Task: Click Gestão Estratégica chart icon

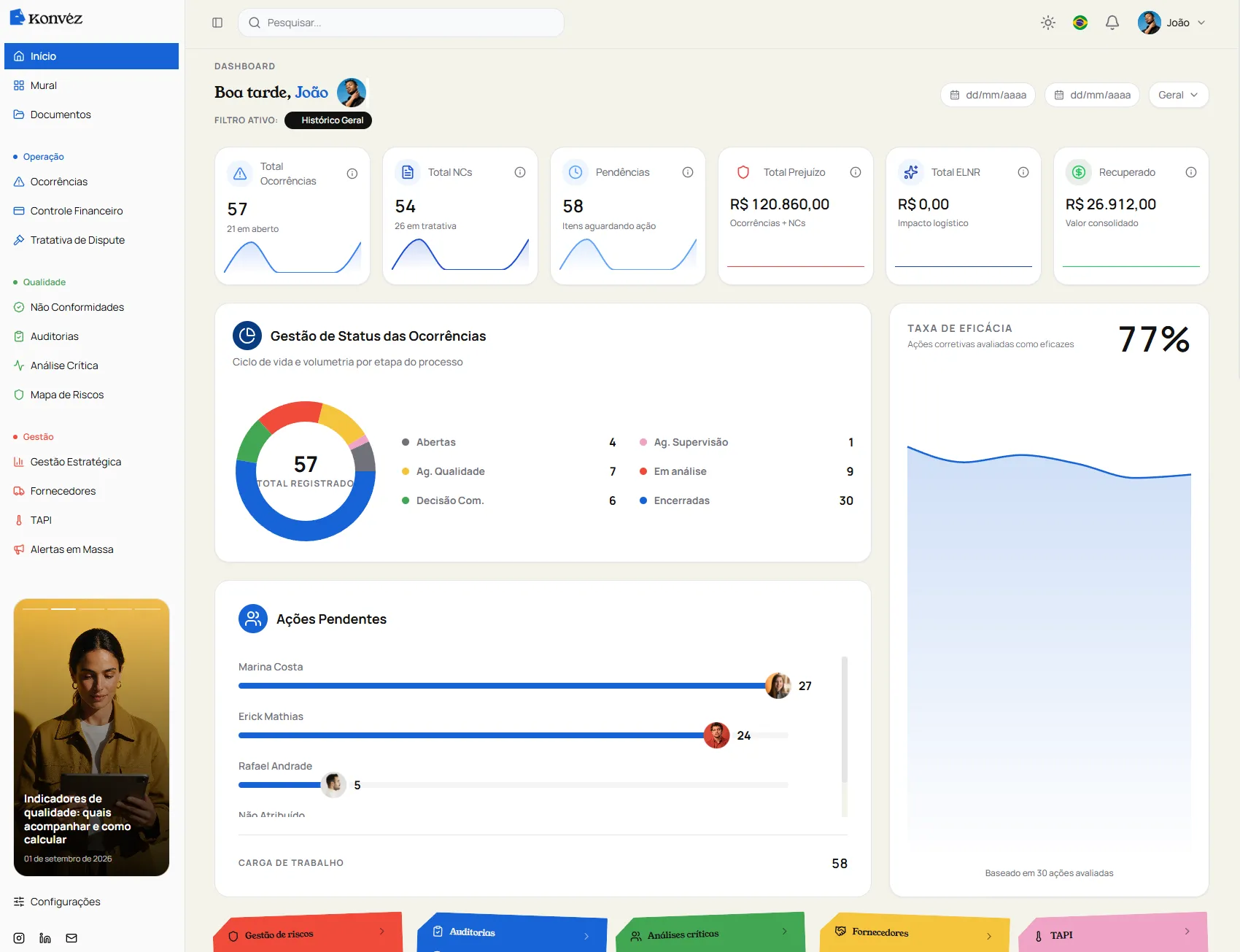Action: (x=19, y=462)
